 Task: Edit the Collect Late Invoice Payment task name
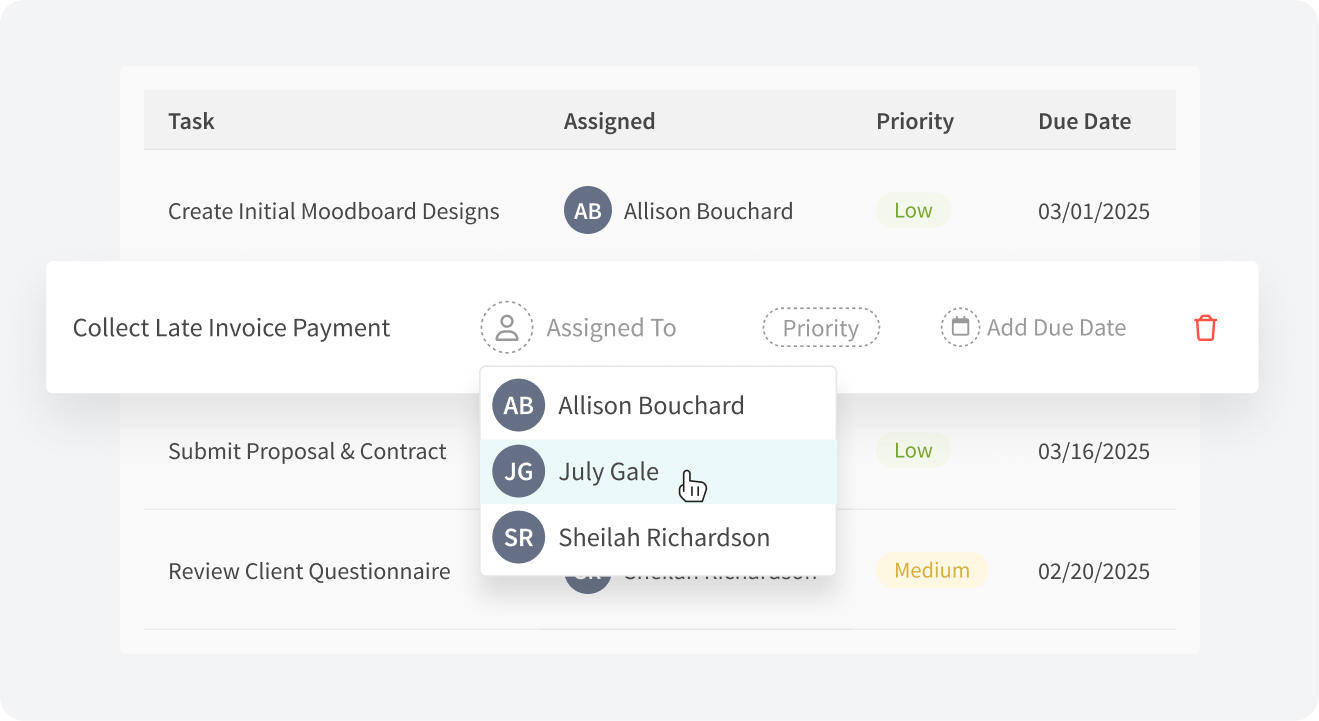[231, 328]
